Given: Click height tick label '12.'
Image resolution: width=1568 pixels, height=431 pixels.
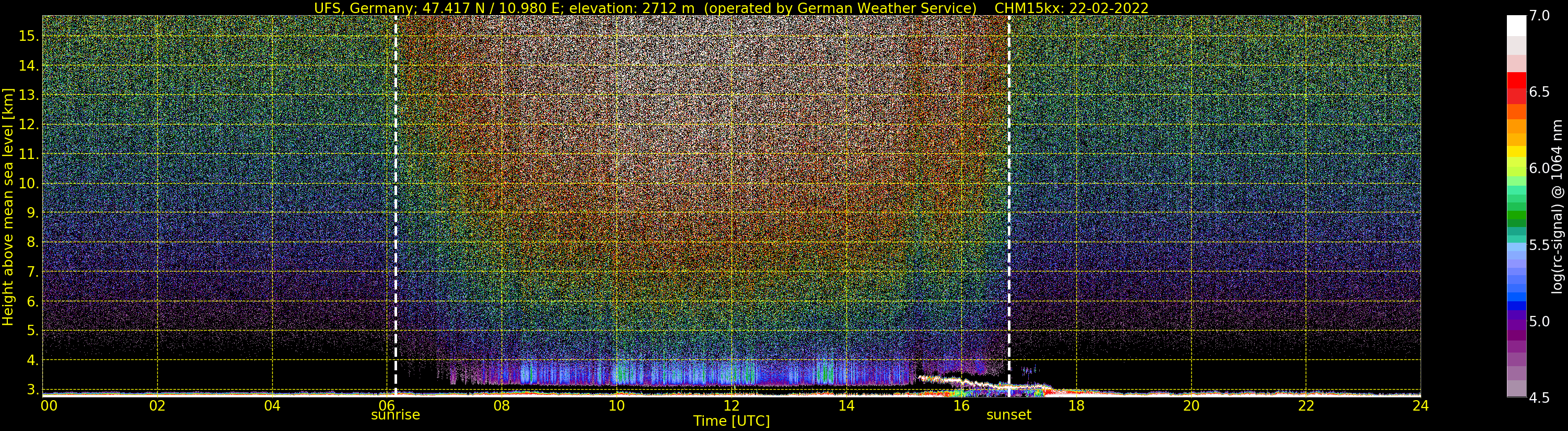Looking at the screenshot, I should (x=28, y=124).
